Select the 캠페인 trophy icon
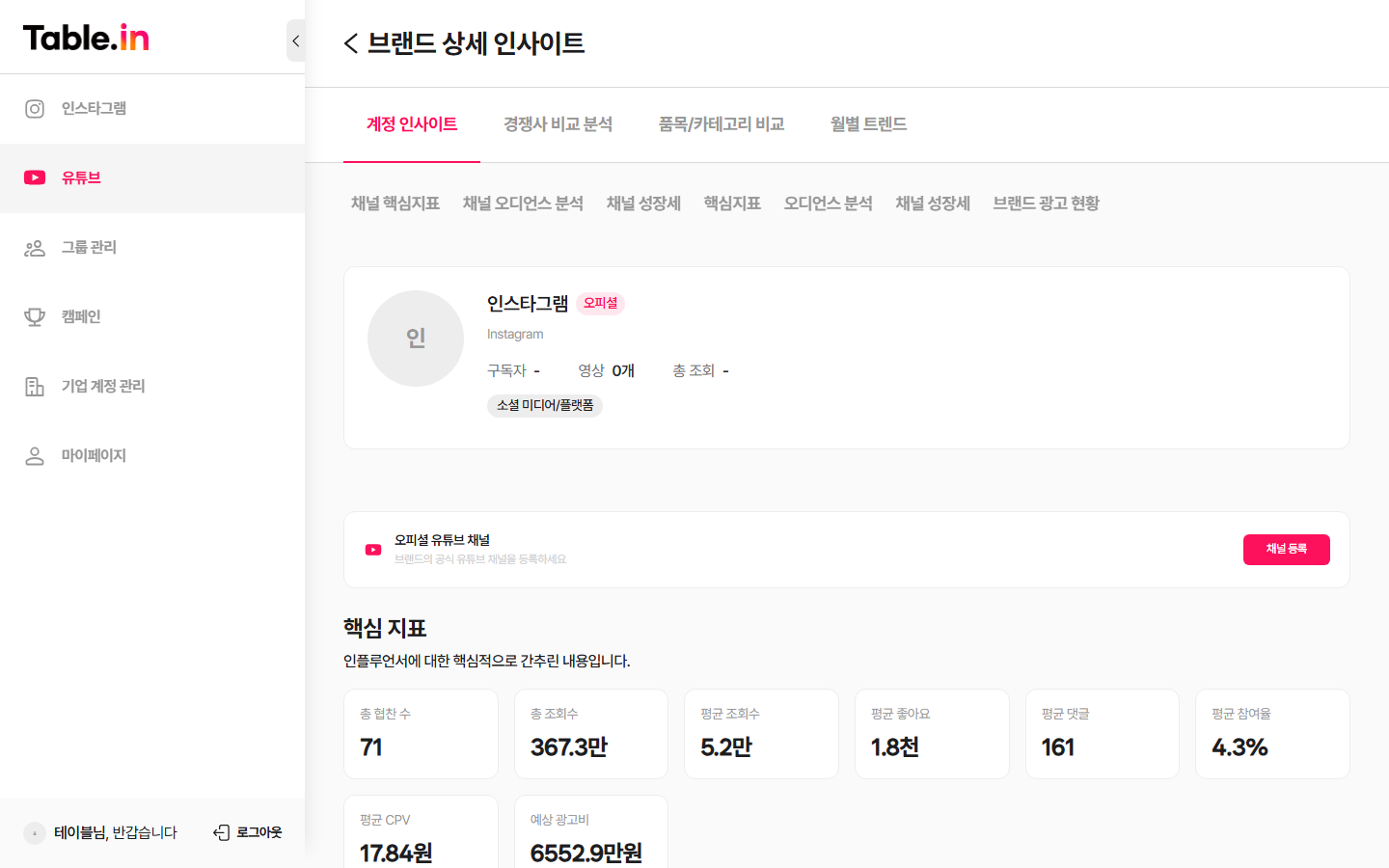The image size is (1389, 868). click(34, 316)
